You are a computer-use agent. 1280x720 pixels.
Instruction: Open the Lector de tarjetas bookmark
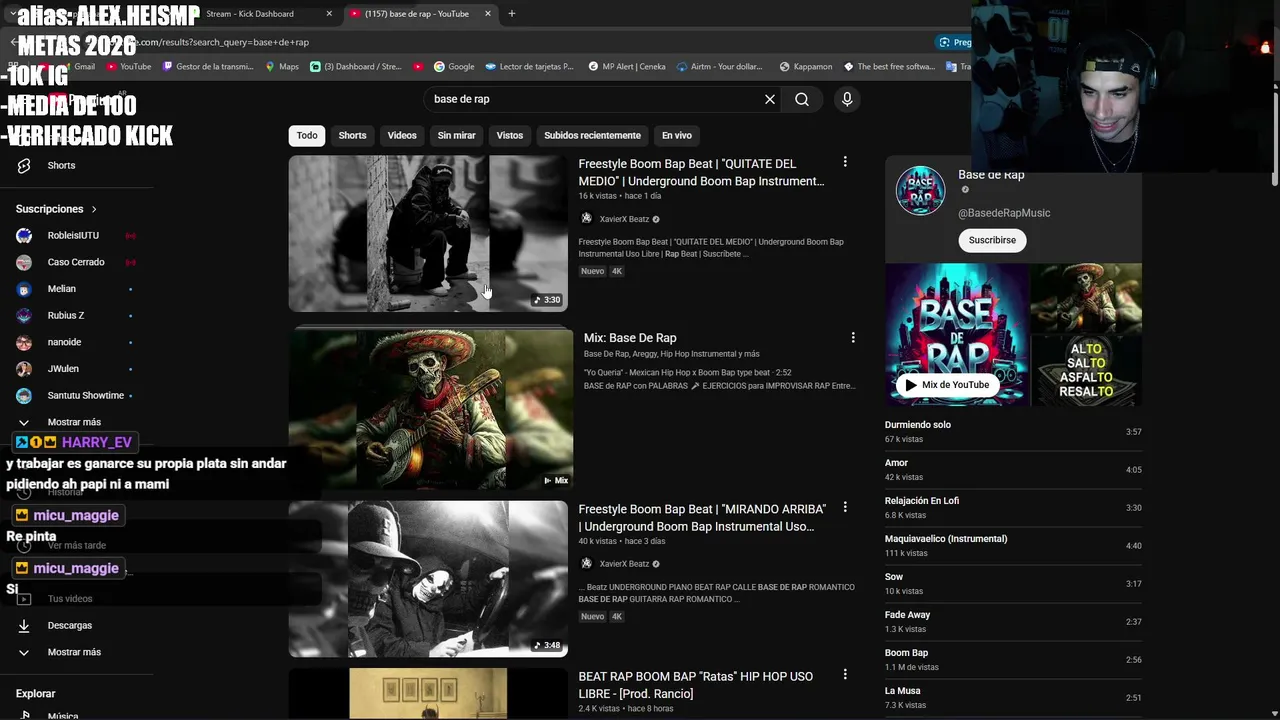529,67
